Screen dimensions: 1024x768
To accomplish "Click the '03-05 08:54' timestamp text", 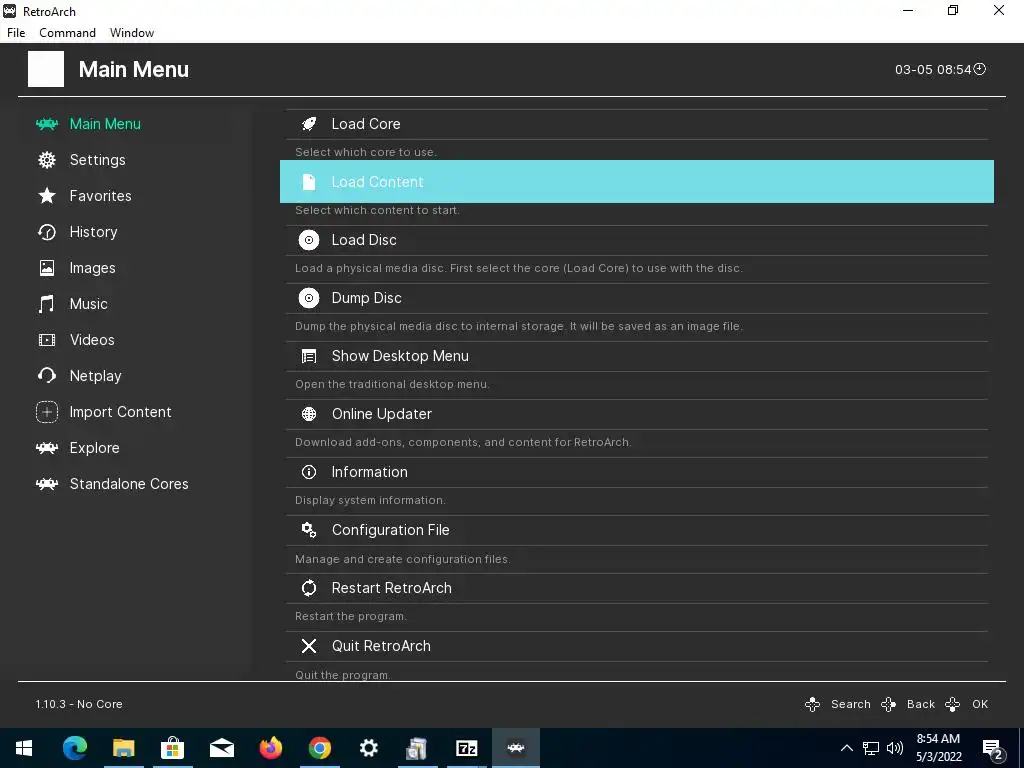I will pos(933,69).
